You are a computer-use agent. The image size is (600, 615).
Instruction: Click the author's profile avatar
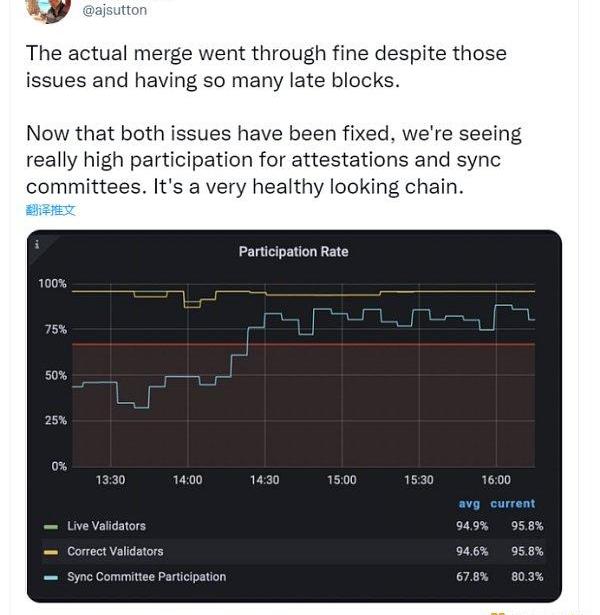coord(46,9)
